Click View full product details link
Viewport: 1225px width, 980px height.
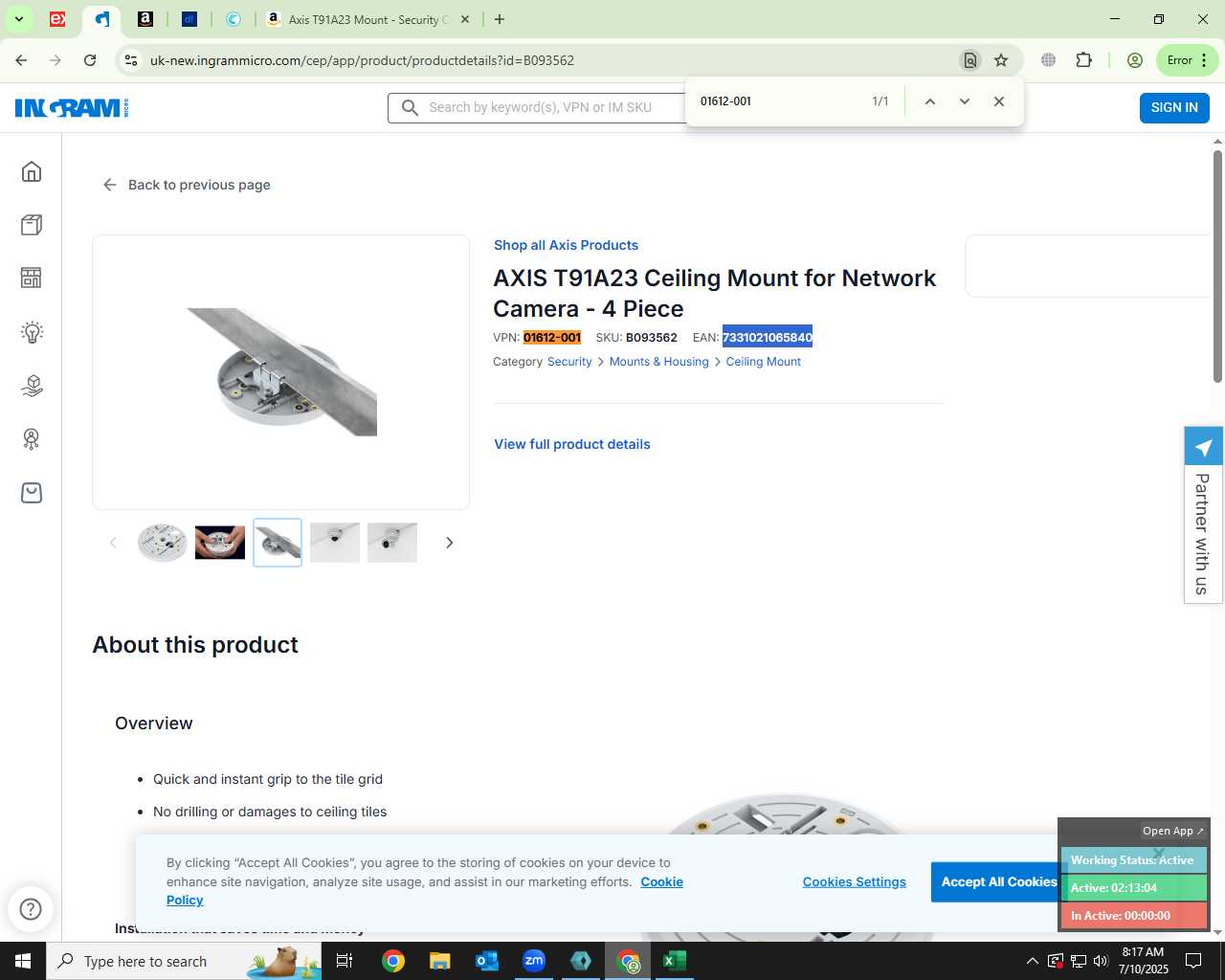click(572, 444)
